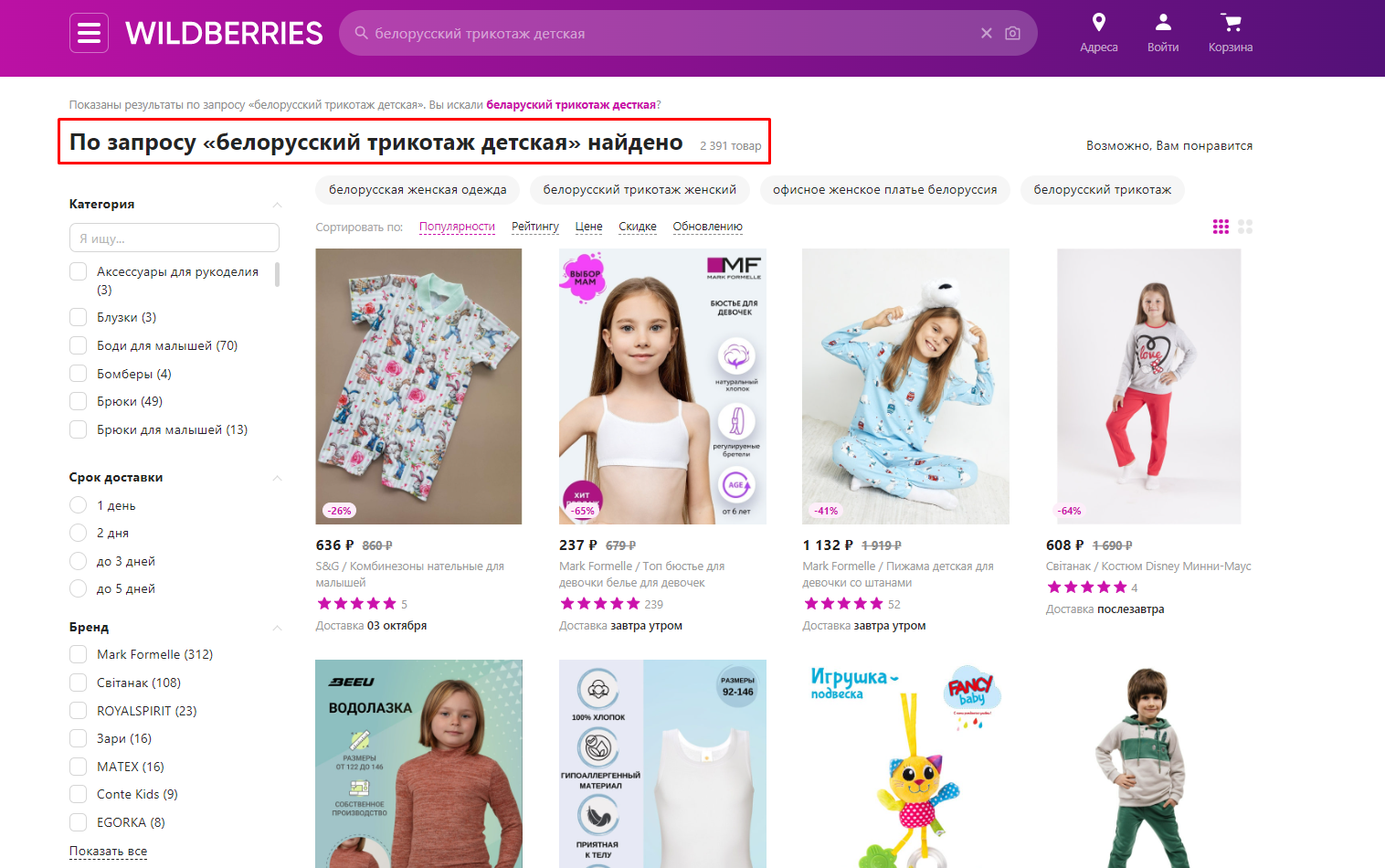The width and height of the screenshot is (1385, 868).
Task: Sort results by Рейтингу
Action: click(x=535, y=227)
